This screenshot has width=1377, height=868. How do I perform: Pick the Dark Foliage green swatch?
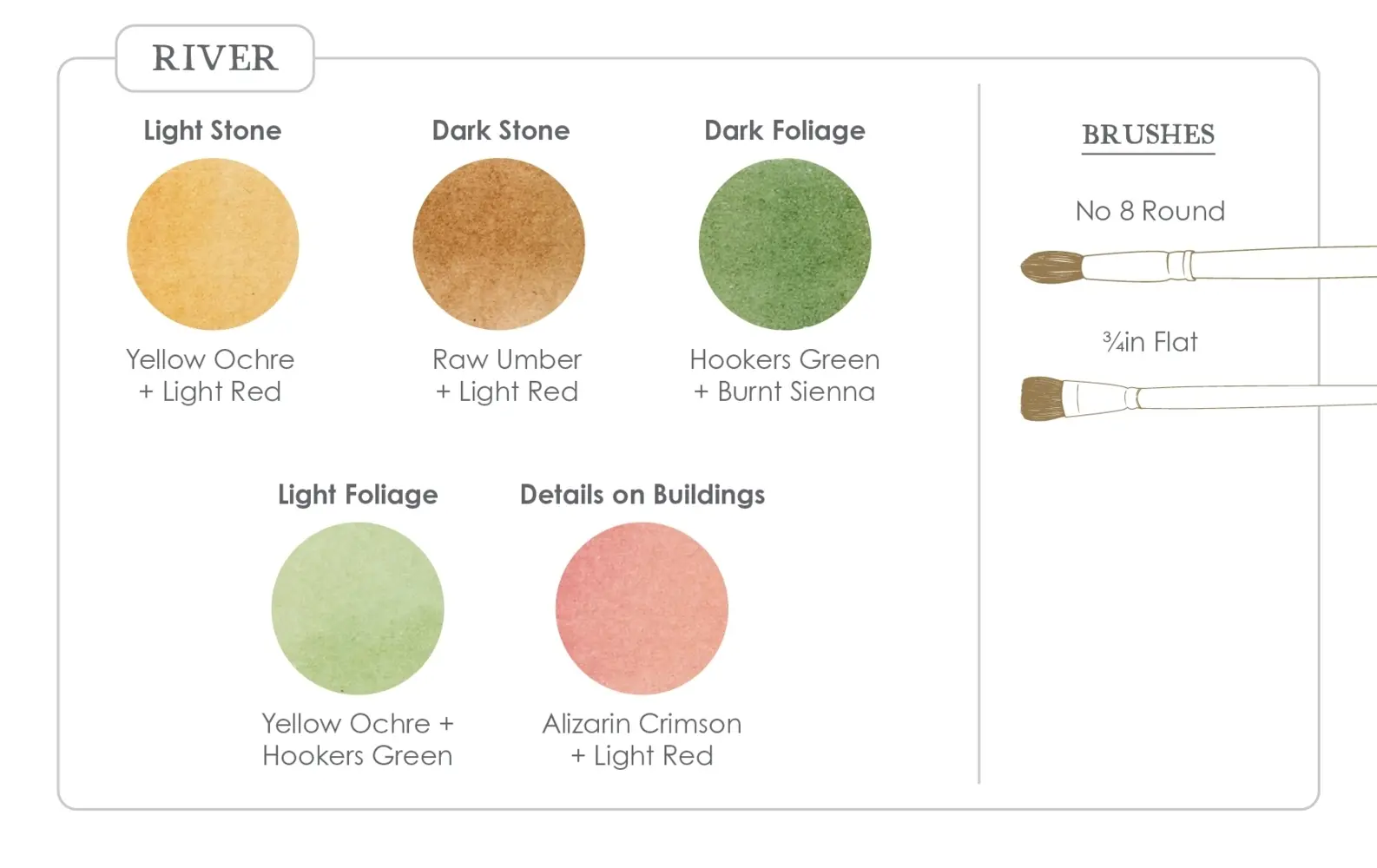click(785, 244)
